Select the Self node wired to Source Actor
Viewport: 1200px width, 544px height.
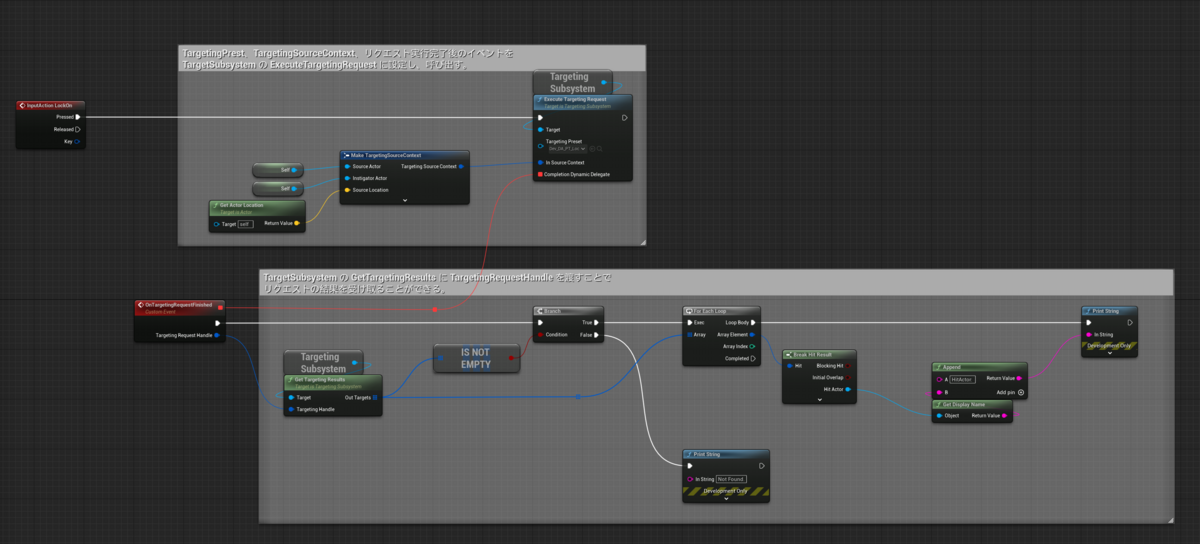(x=279, y=170)
